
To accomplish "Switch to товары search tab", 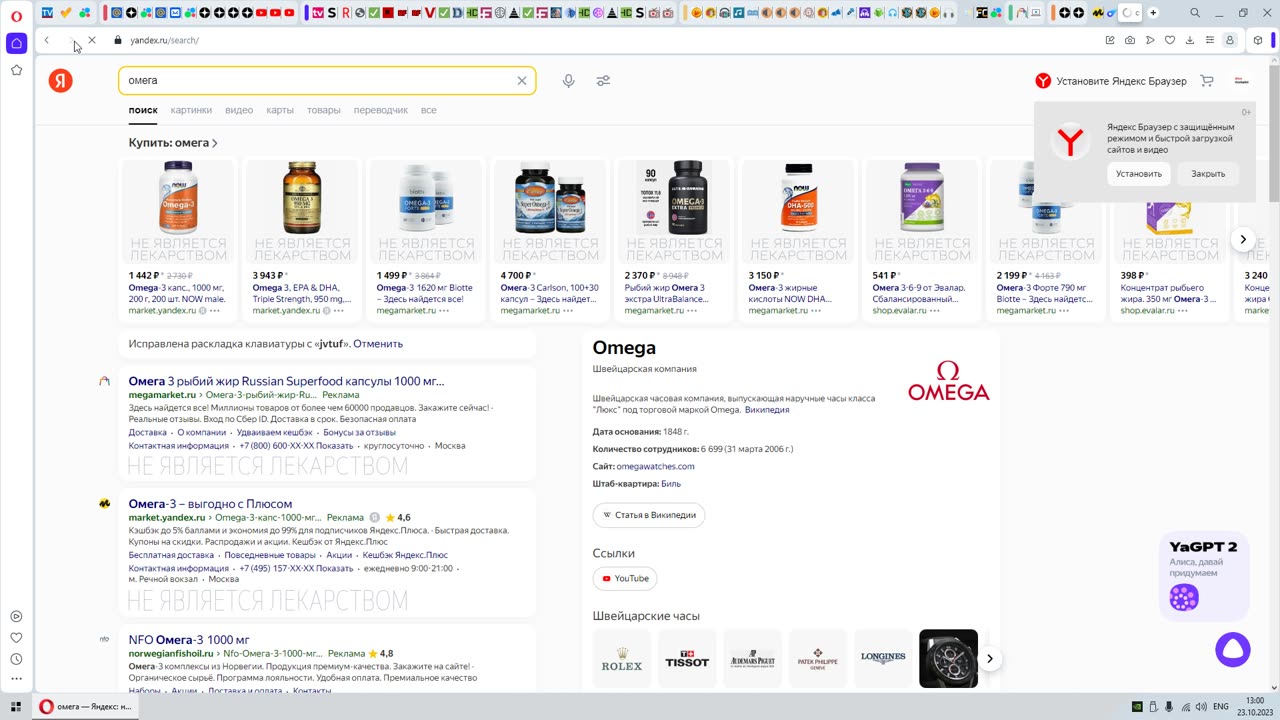I will coord(324,110).
